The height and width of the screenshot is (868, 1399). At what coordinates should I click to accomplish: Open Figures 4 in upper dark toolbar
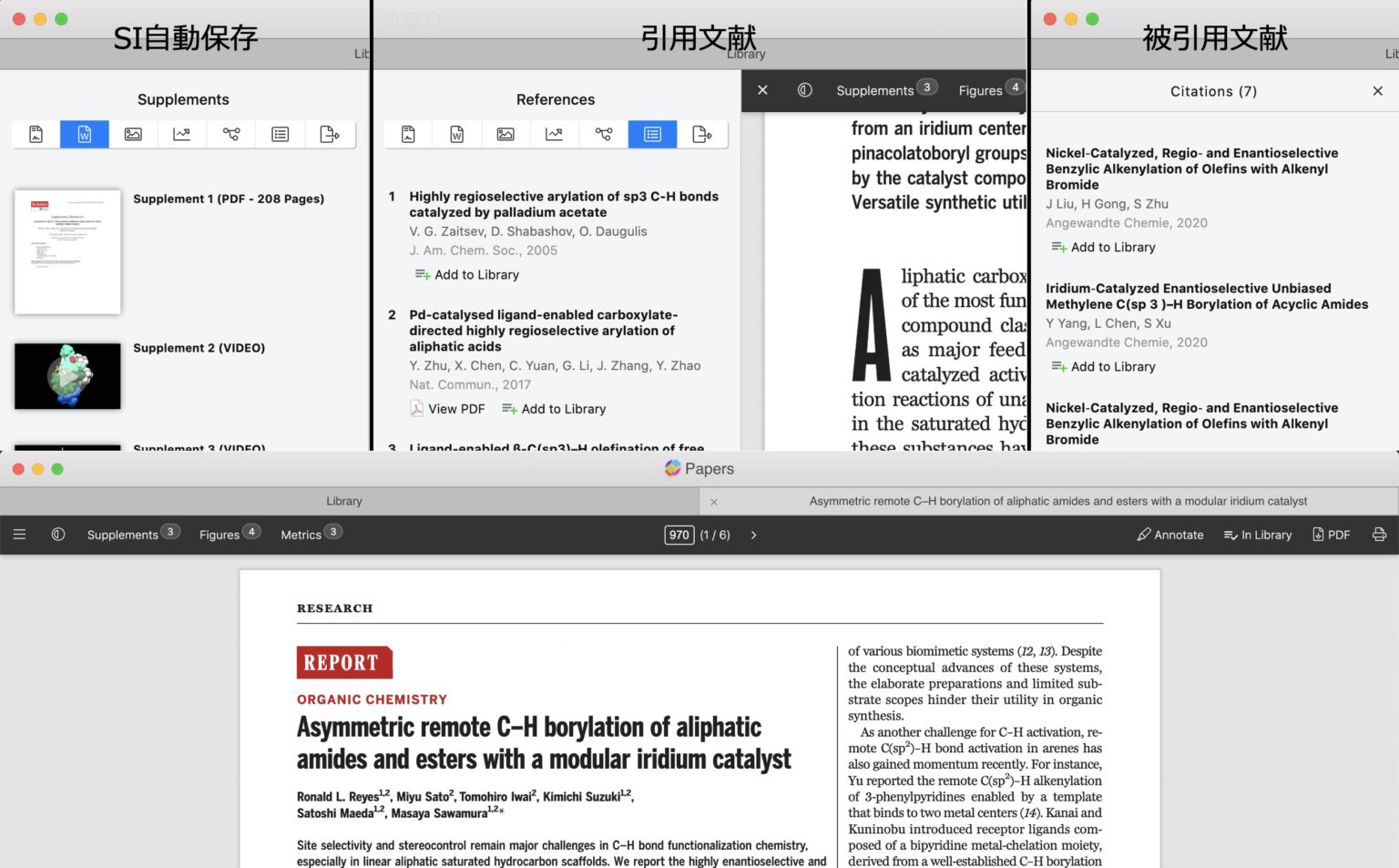[x=991, y=89]
